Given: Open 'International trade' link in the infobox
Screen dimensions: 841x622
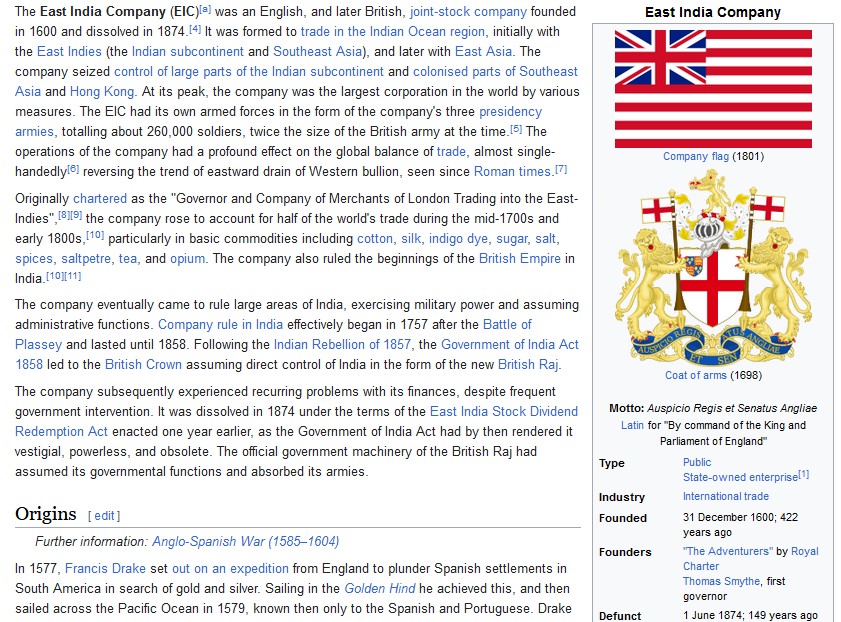Looking at the screenshot, I should 726,496.
